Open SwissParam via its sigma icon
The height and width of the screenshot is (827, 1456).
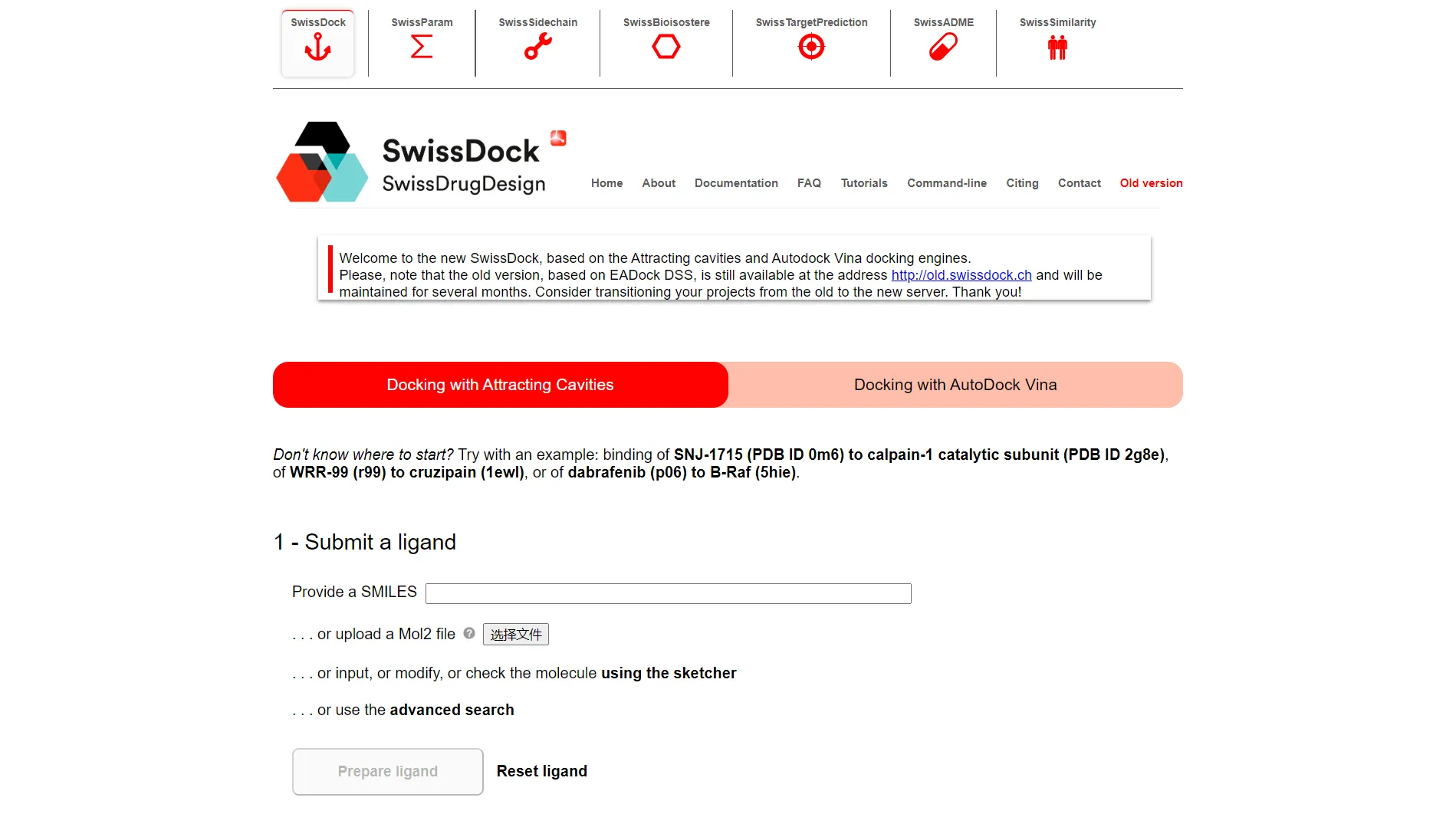[421, 47]
